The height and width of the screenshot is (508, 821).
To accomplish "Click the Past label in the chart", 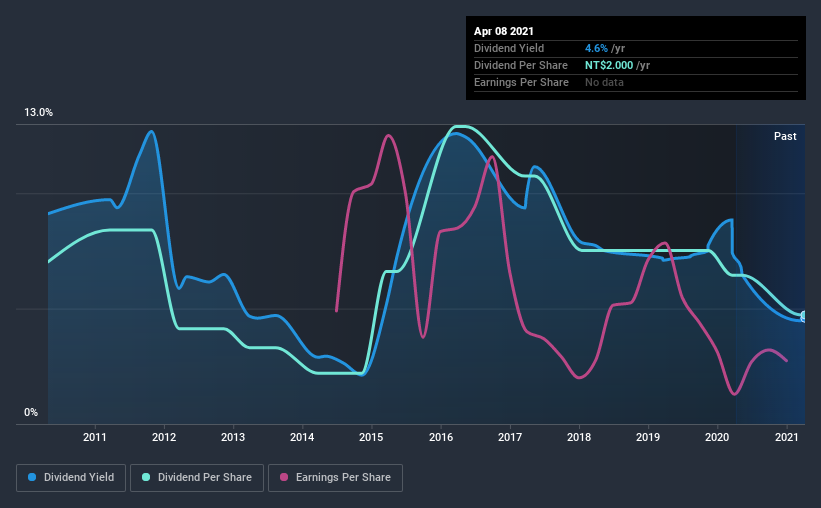I will tap(785, 136).
